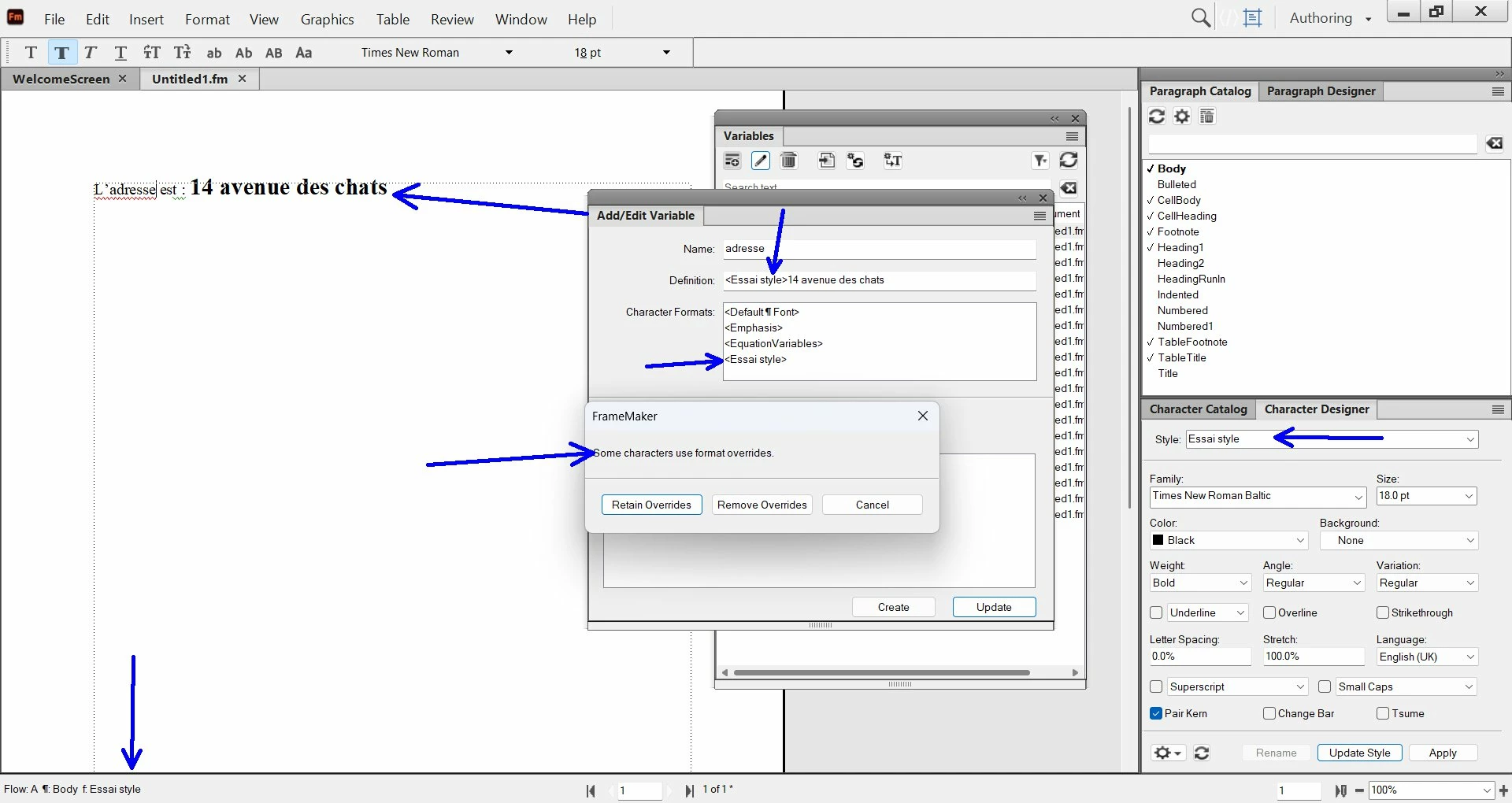The width and height of the screenshot is (1512, 803).
Task: Switch to the Paragraph Designer tab
Action: [1321, 91]
